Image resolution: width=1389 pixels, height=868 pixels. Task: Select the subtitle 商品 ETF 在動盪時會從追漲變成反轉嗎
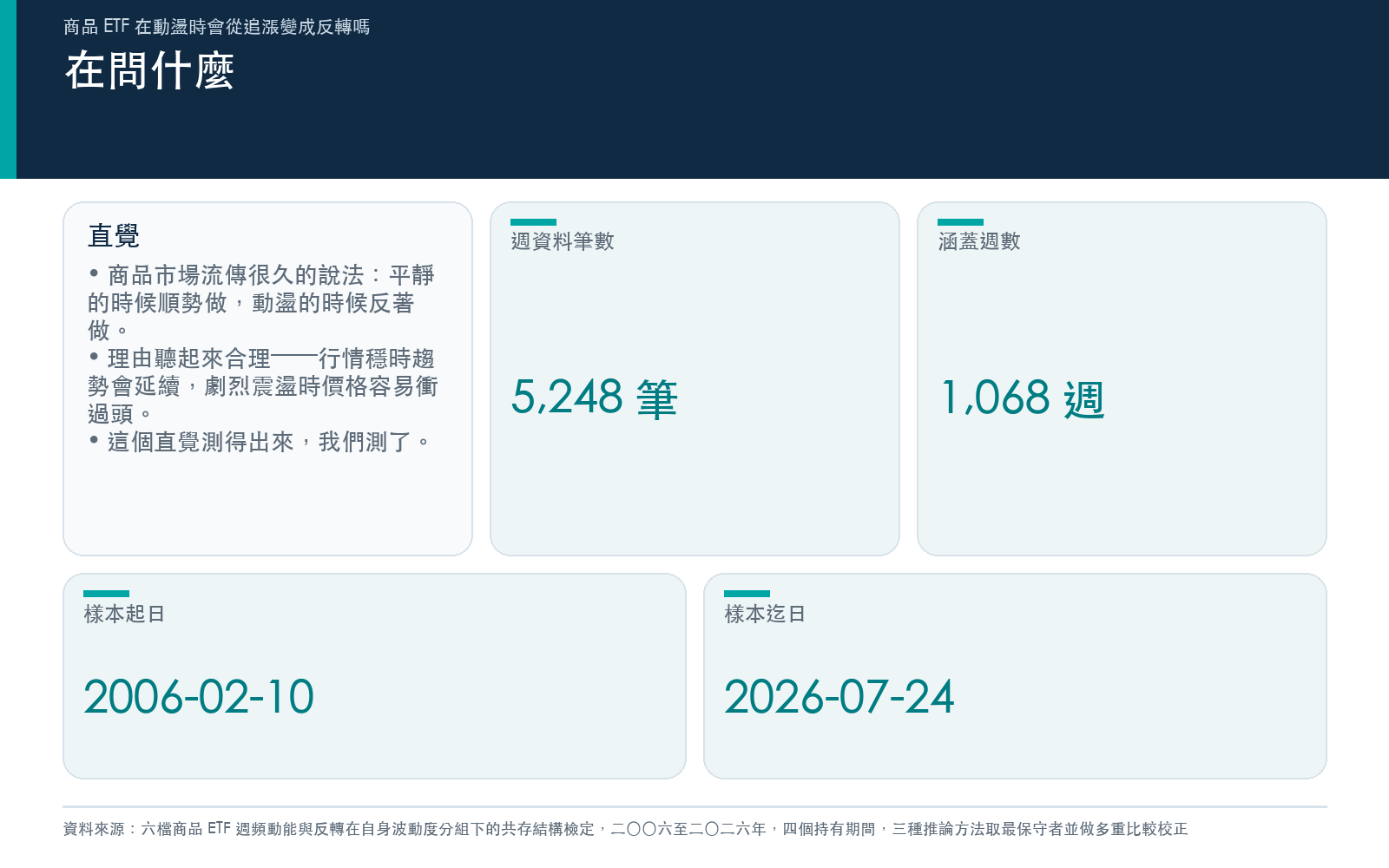click(x=217, y=27)
